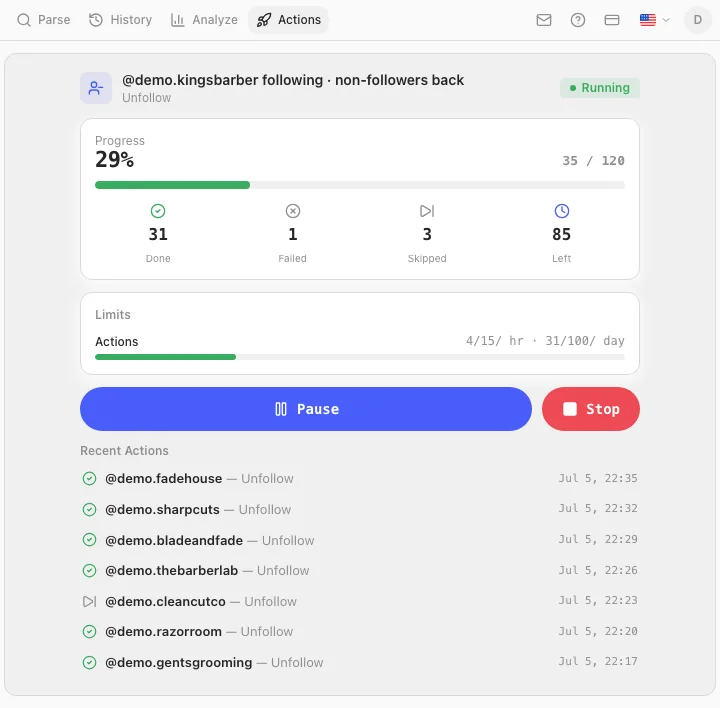Click skipped icon for @demo.cleancutco row
This screenshot has width=720, height=708.
click(x=89, y=601)
